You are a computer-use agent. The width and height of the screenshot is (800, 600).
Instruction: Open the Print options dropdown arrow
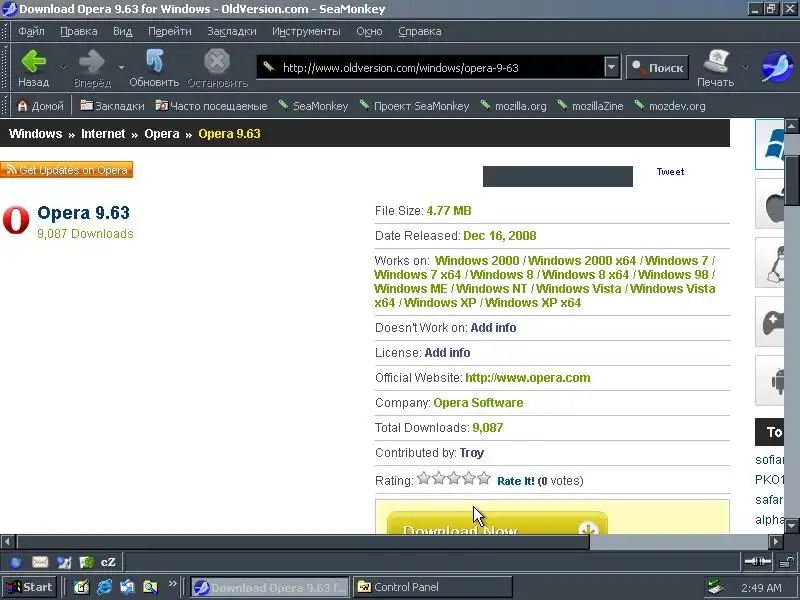pos(745,67)
